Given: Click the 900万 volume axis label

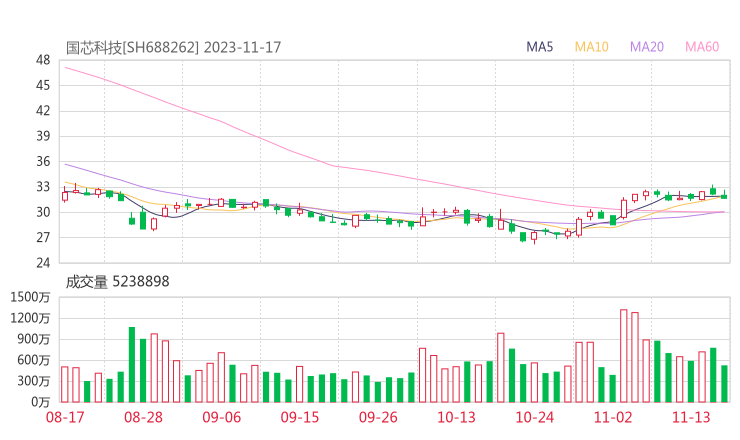Looking at the screenshot, I should coord(34,339).
